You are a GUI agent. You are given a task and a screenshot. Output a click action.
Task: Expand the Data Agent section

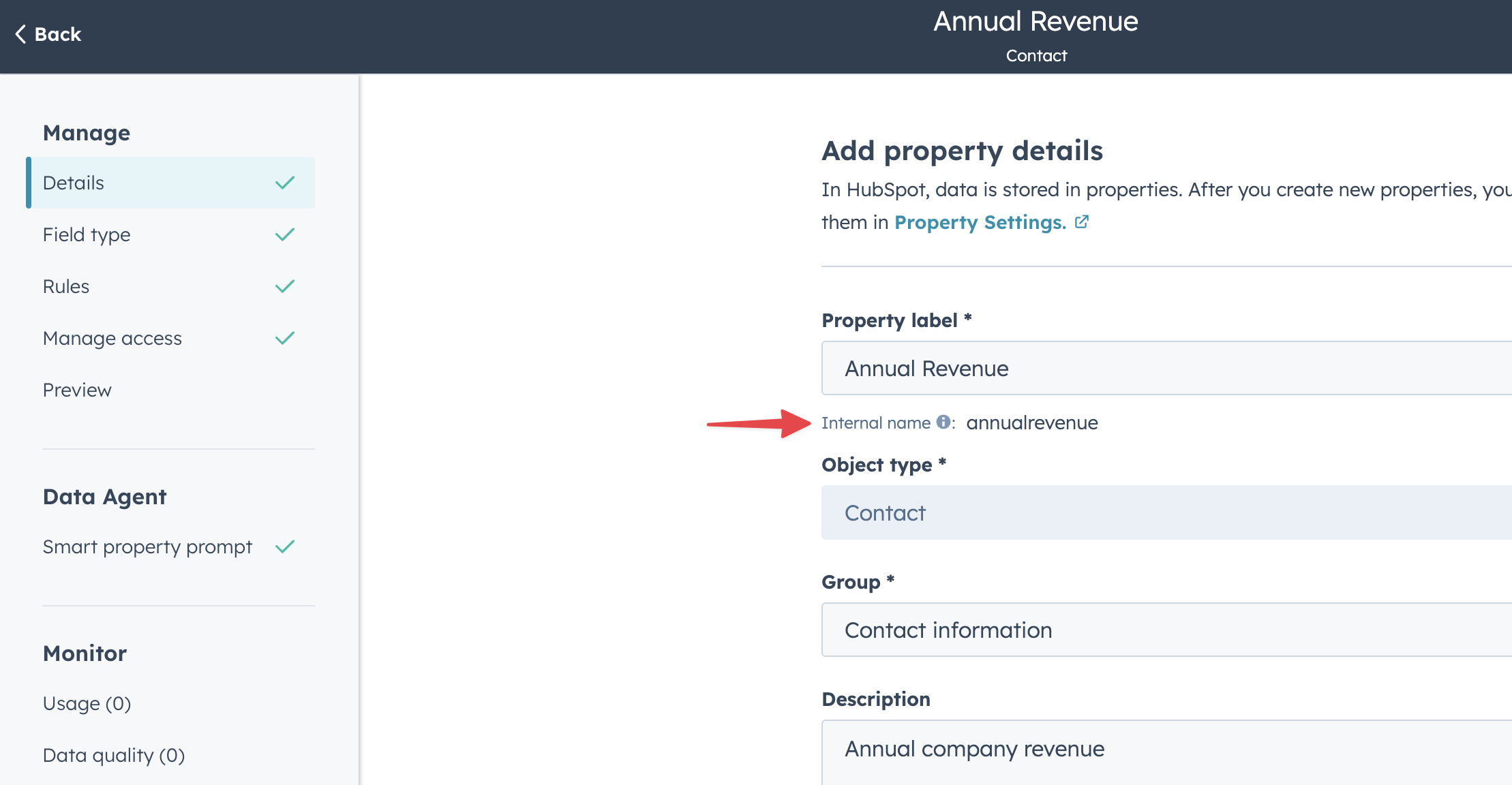104,496
